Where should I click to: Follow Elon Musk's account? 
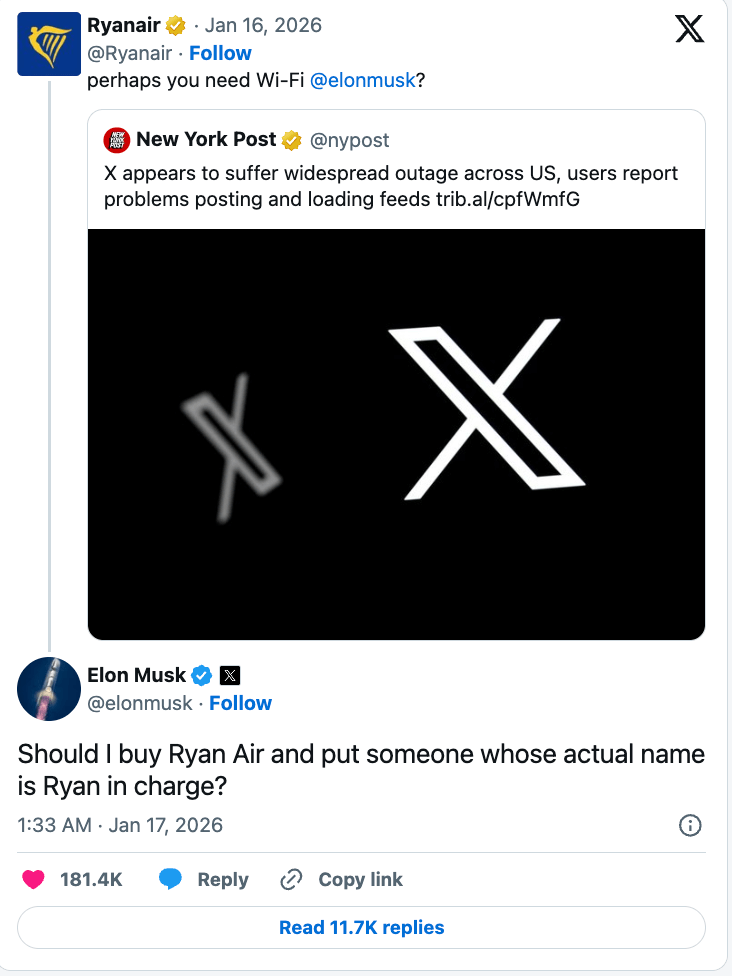(240, 703)
